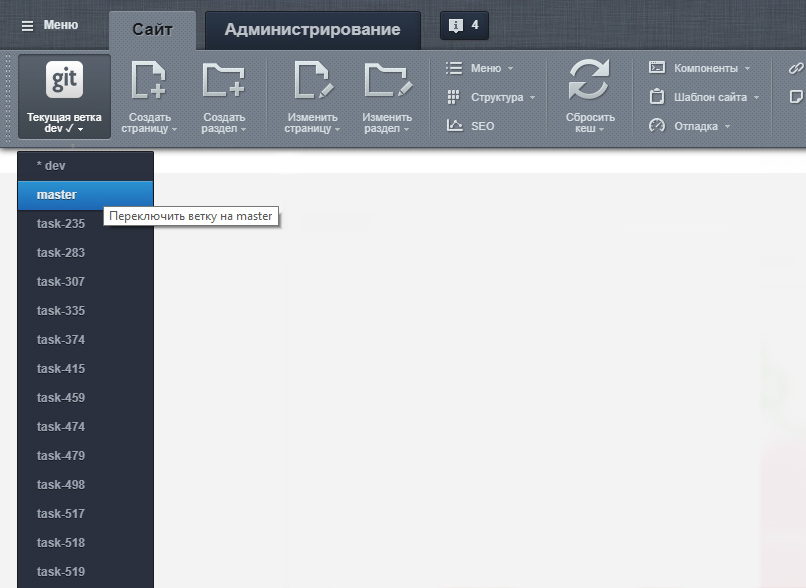Click the 'Шаблон сайта' clipboard icon
The width and height of the screenshot is (806, 588).
(656, 97)
